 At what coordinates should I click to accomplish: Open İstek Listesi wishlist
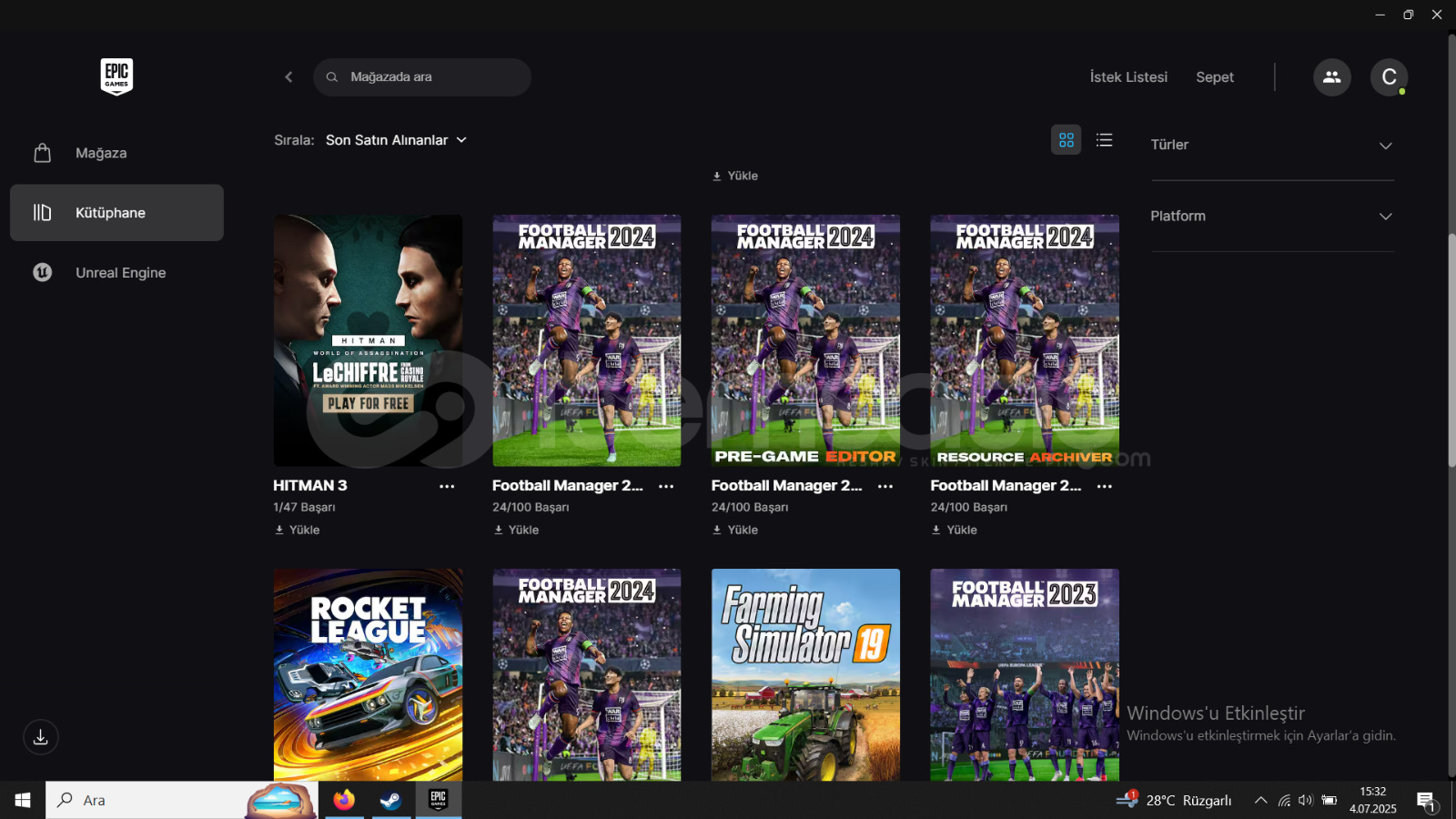1128,77
